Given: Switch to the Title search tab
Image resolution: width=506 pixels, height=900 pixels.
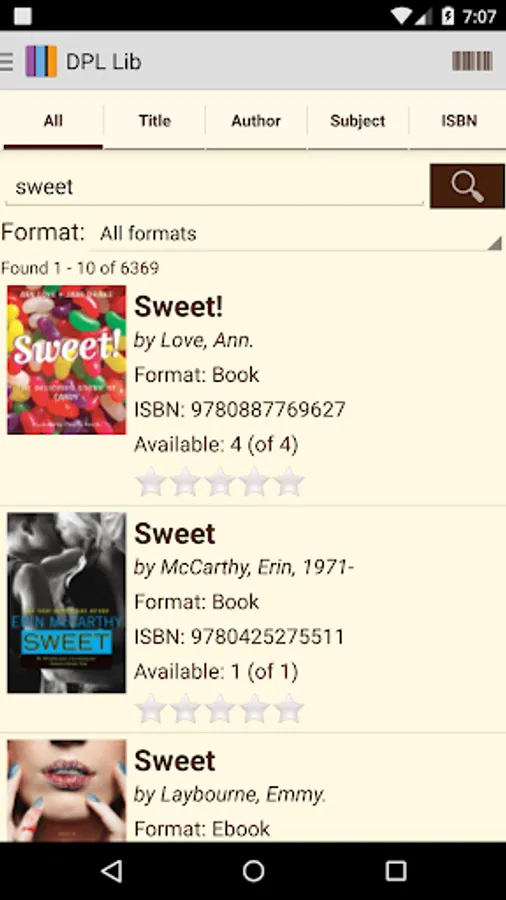Looking at the screenshot, I should tap(154, 121).
